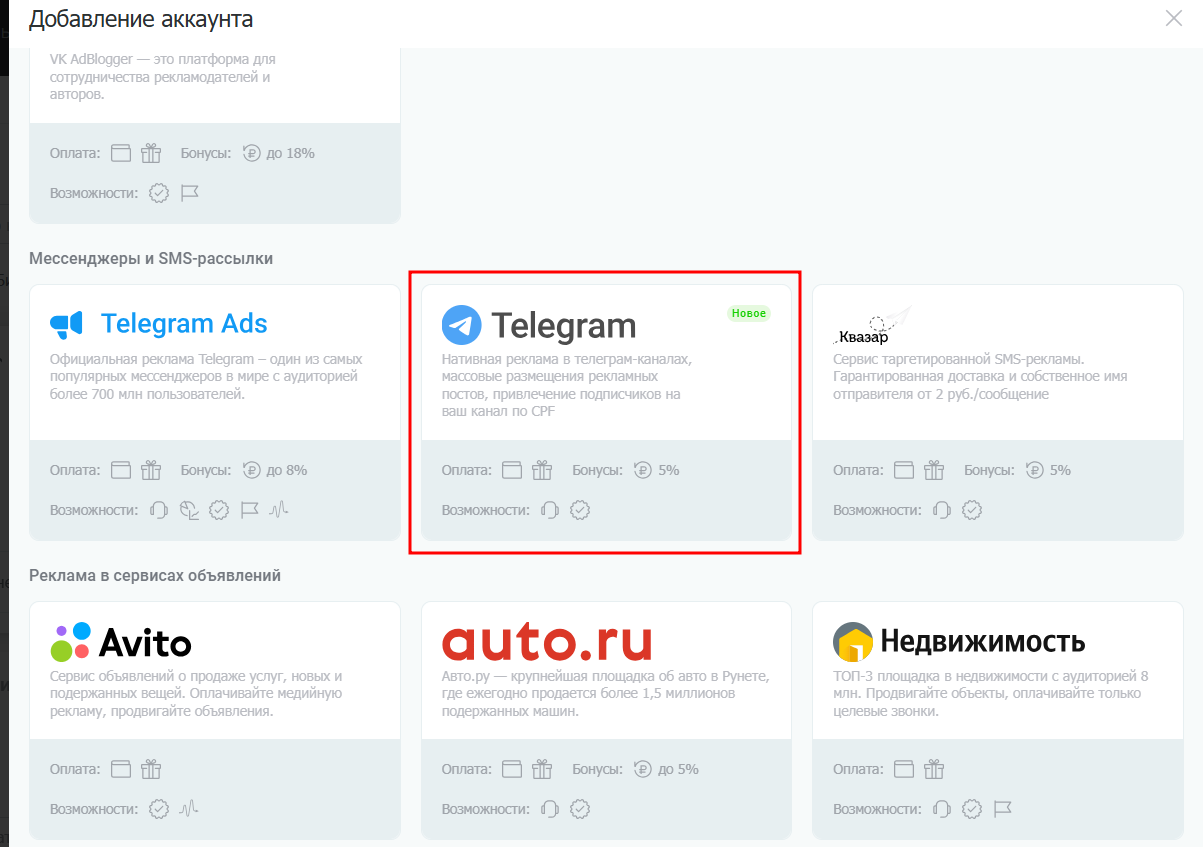Click the Нативная реклама в телеграм-каналах description

567,385
